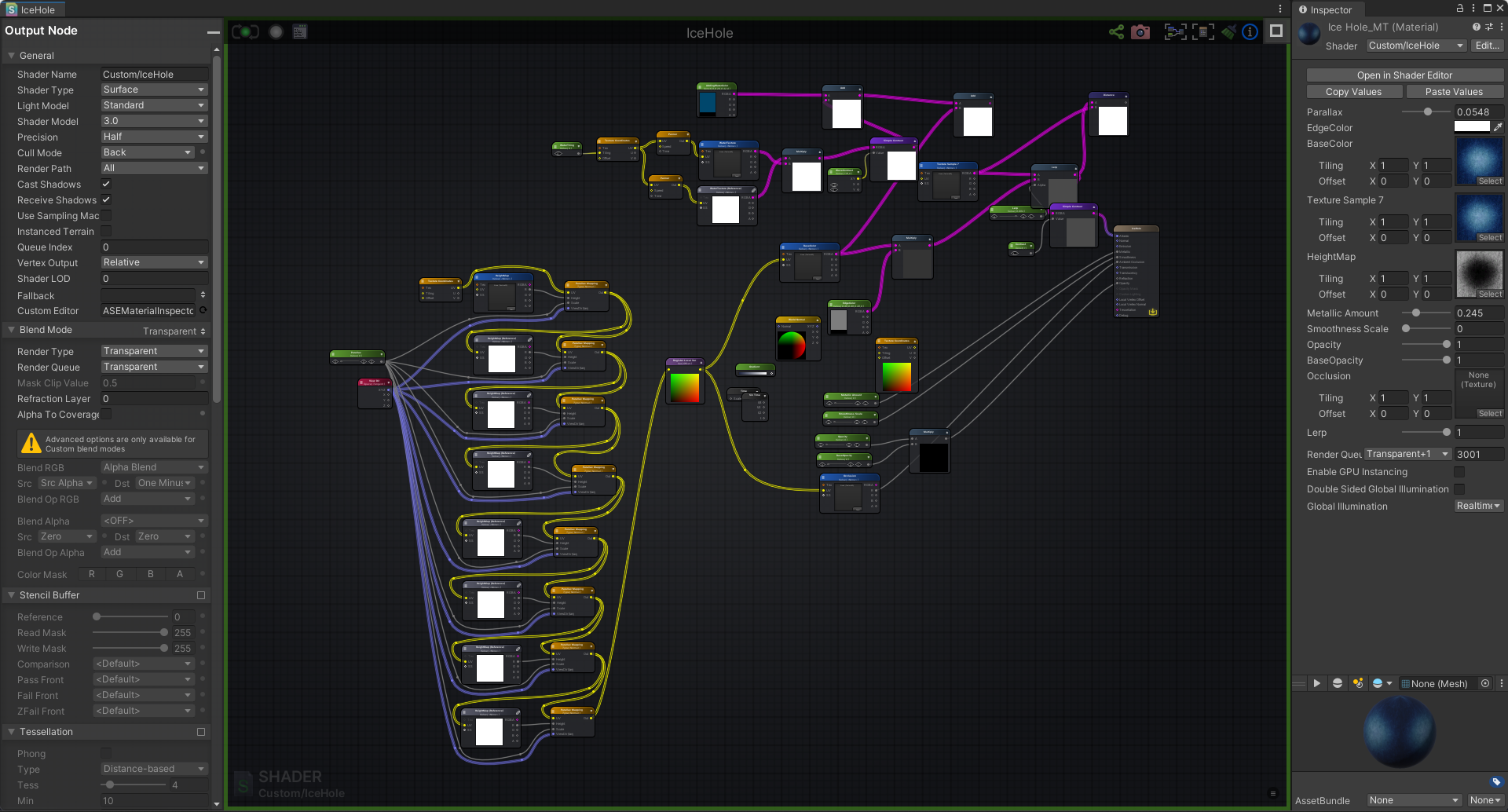This screenshot has width=1508, height=812.
Task: Enable the Instanced Terrain checkbox
Action: click(x=106, y=231)
